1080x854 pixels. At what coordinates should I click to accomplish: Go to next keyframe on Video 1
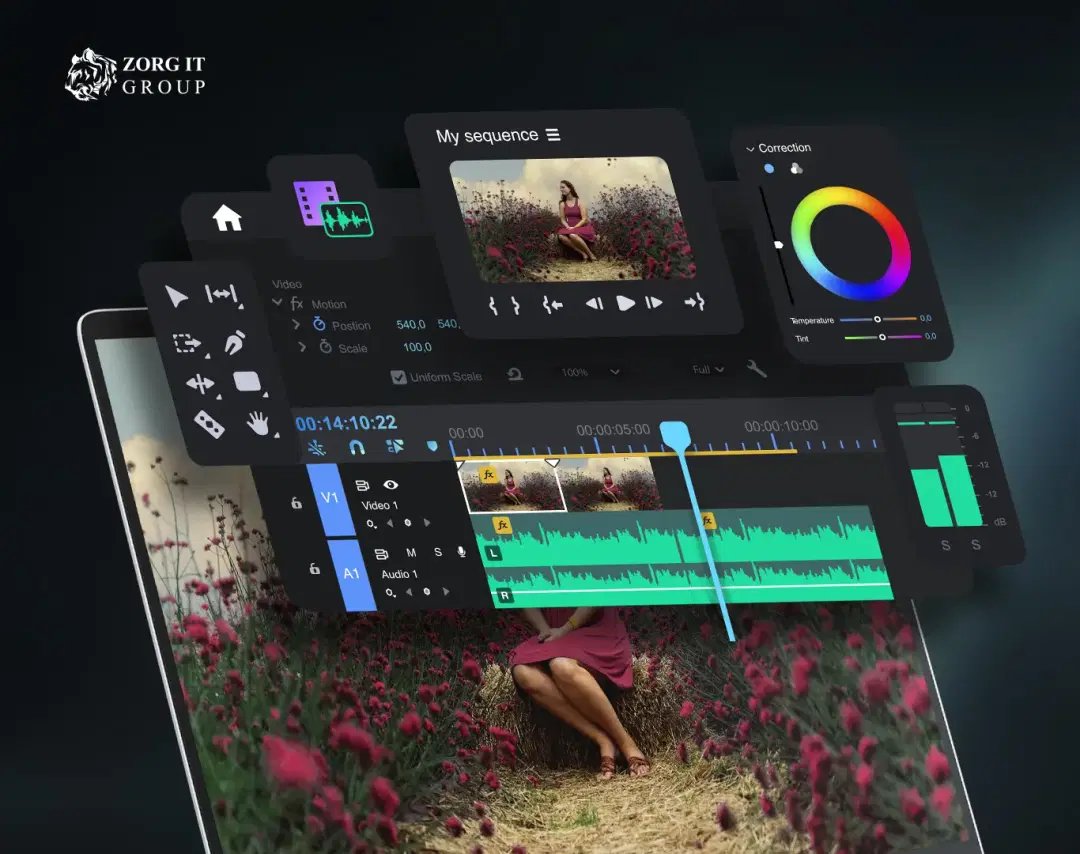pyautogui.click(x=427, y=523)
